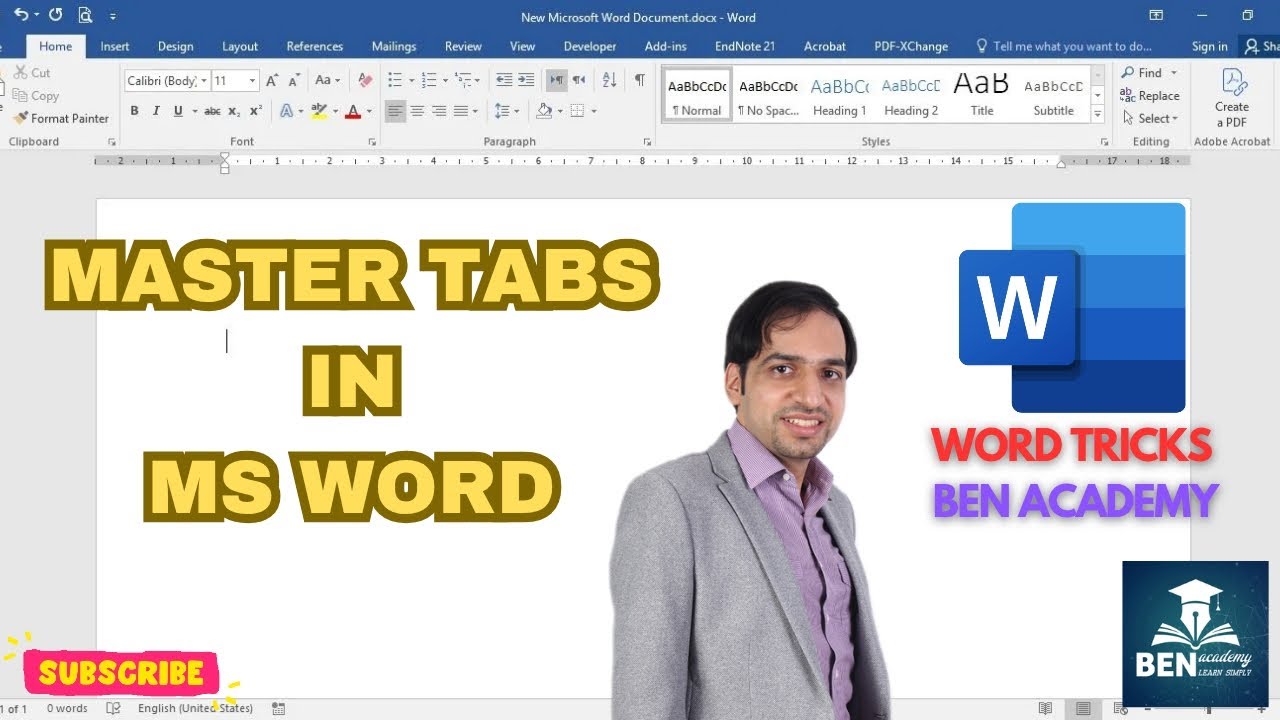Expand font color dropdown arrow

coord(368,111)
